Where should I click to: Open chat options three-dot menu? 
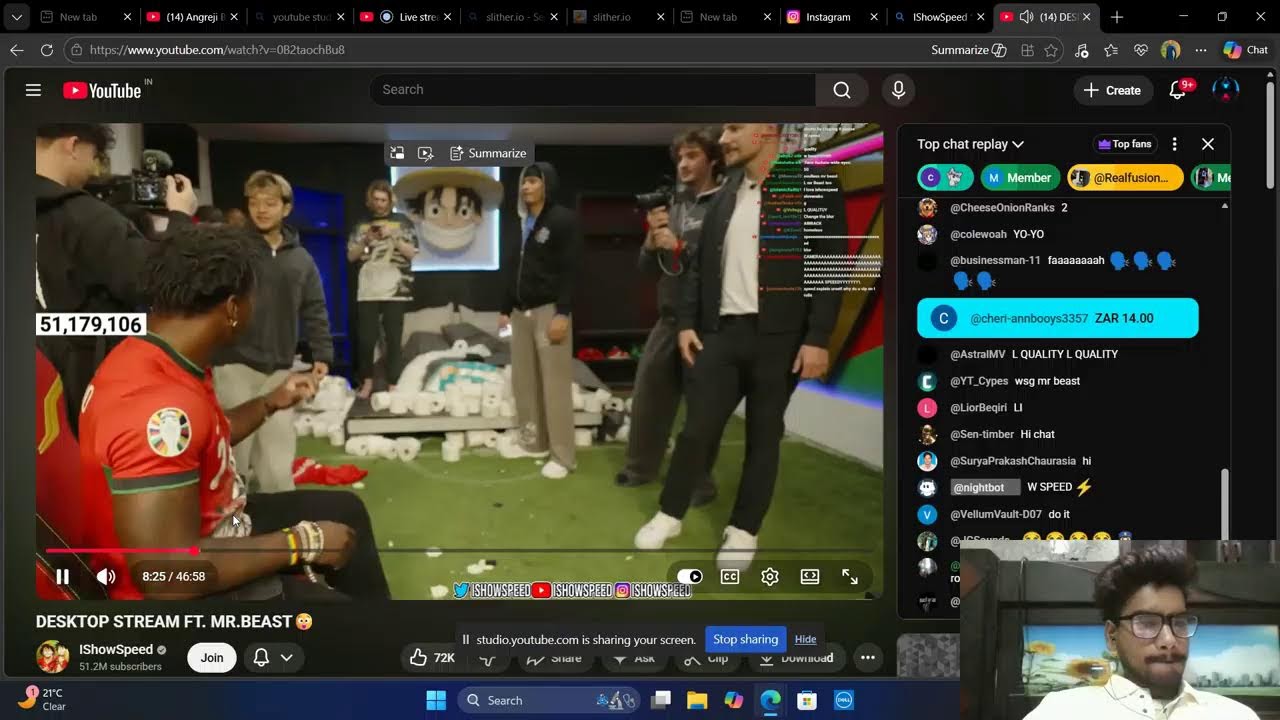[x=1175, y=144]
